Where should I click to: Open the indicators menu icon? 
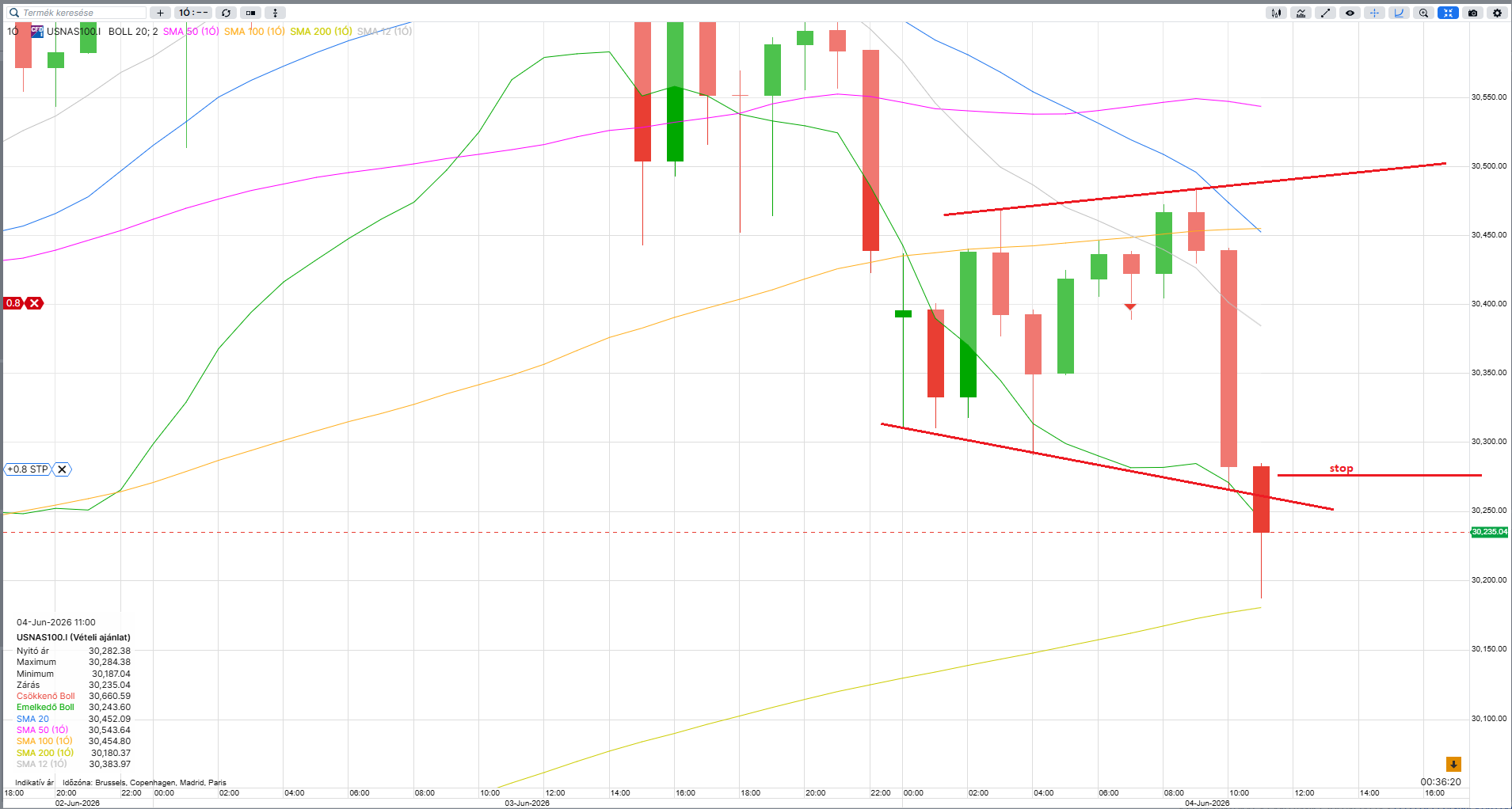(1301, 13)
